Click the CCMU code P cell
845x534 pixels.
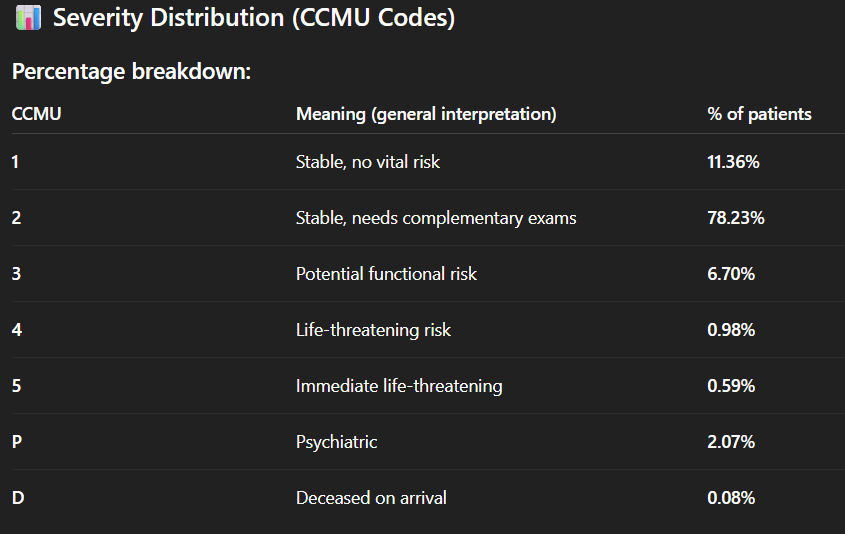(x=17, y=442)
